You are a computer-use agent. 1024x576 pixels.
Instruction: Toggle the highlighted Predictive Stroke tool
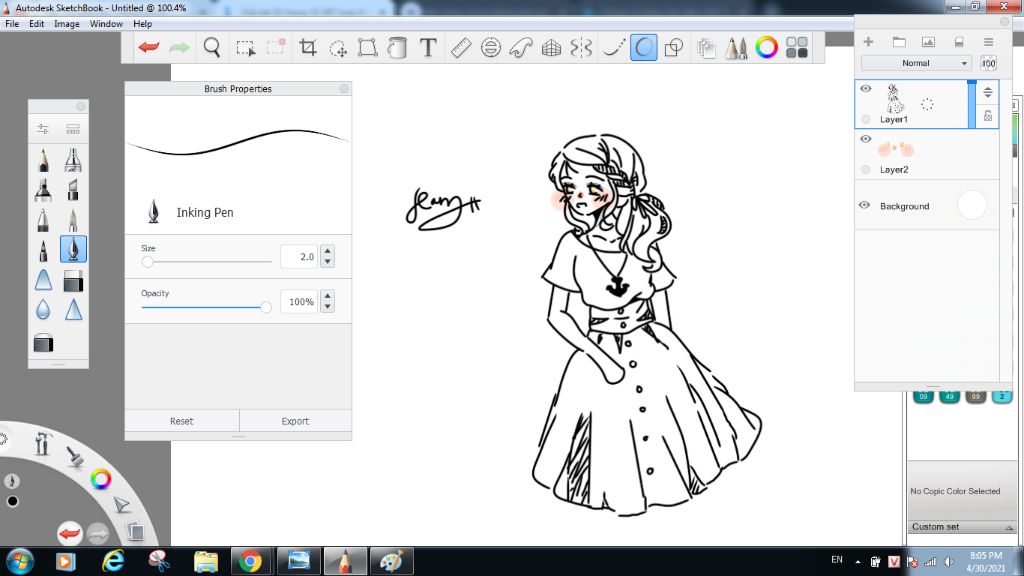[643, 48]
